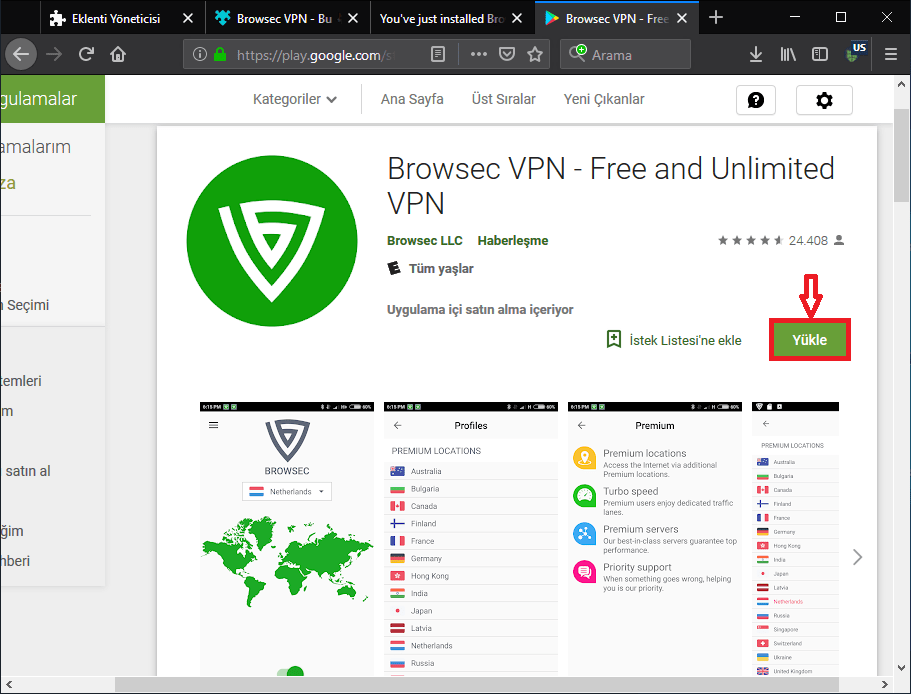This screenshot has height=694, width=911.
Task: Click the 24.408 ratings count
Action: click(x=808, y=240)
